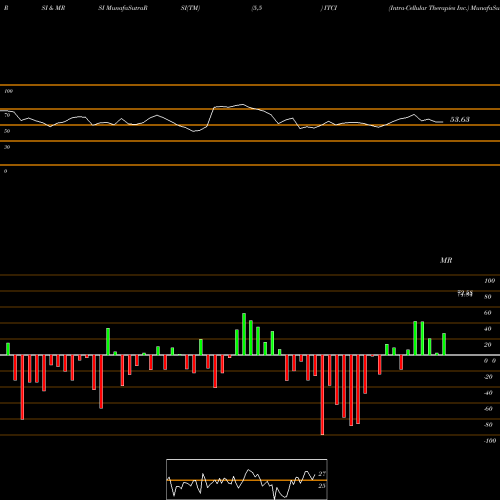Click the SI(TM) text in the header
The height and width of the screenshot is (500, 500).
click(190, 8)
